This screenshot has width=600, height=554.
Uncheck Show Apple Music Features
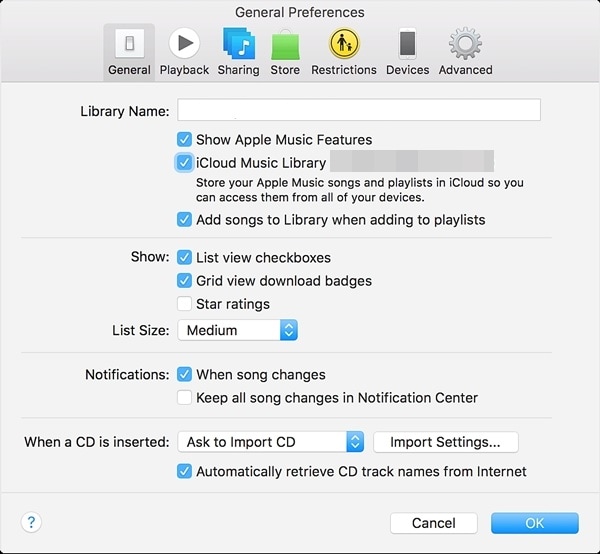pos(184,140)
